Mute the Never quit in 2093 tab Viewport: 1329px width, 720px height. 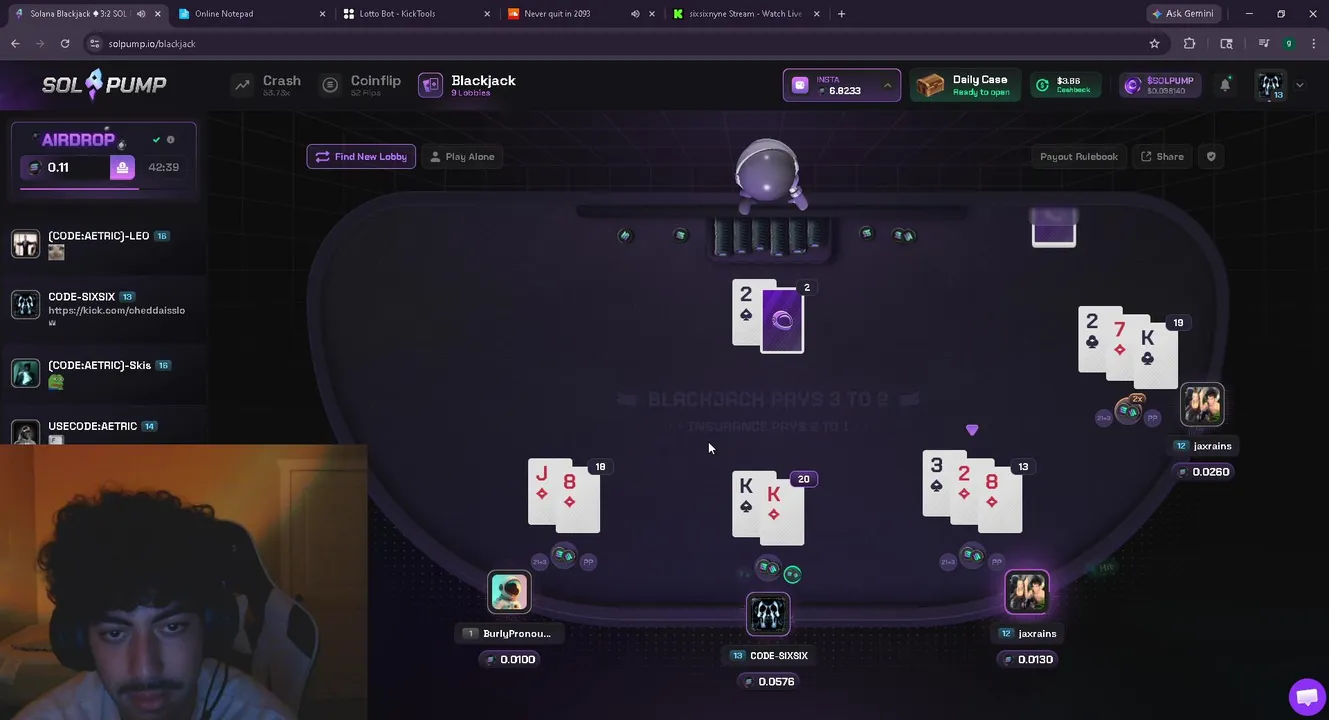pyautogui.click(x=635, y=14)
